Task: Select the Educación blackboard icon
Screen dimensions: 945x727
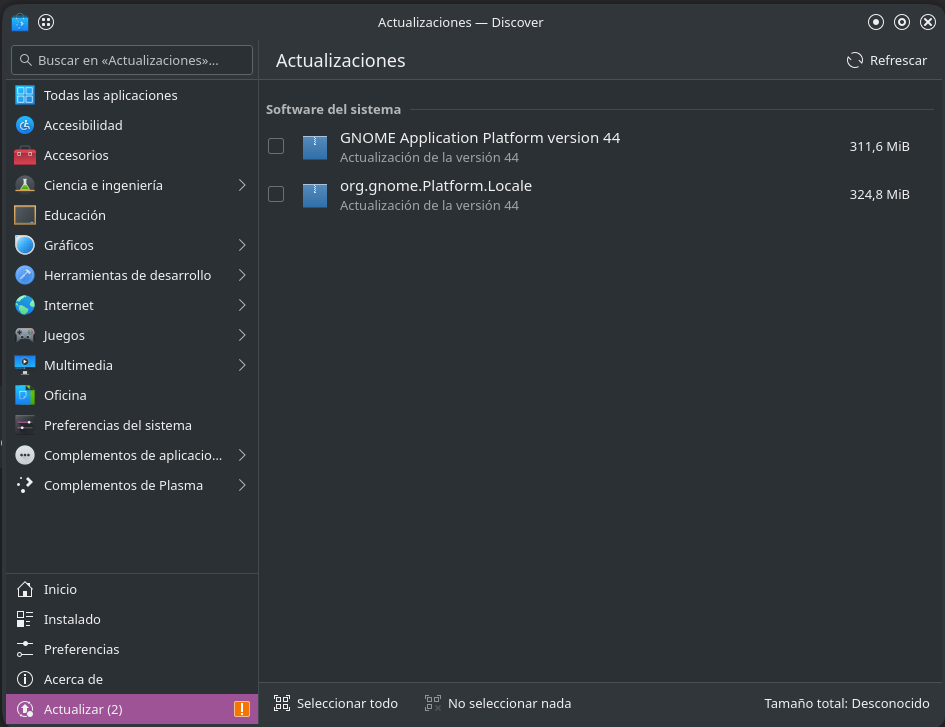Action: tap(25, 215)
